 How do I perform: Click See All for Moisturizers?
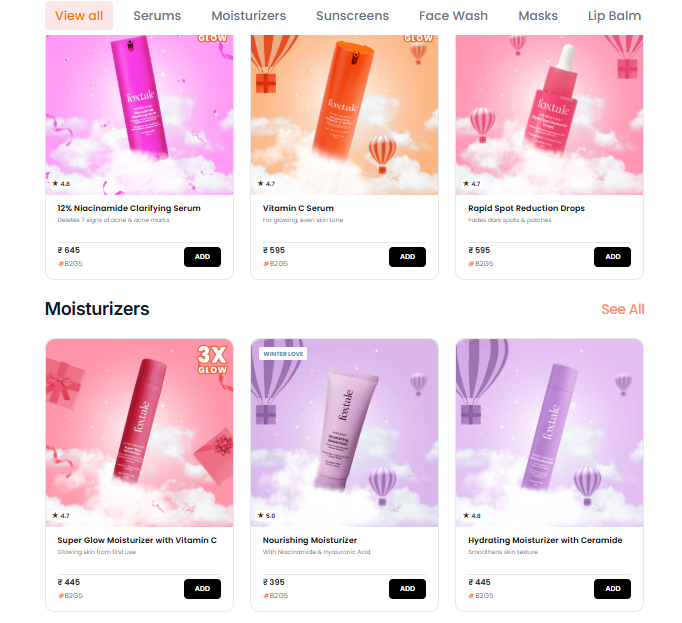pyautogui.click(x=622, y=309)
